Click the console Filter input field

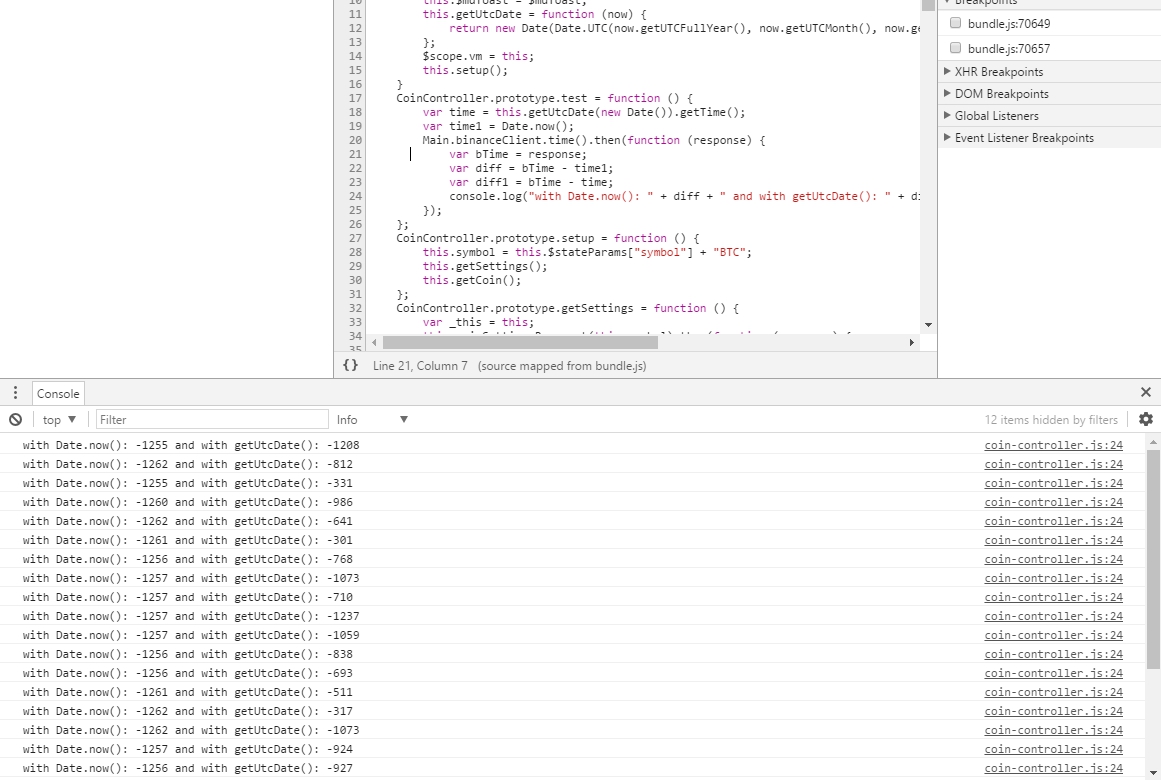click(x=212, y=419)
